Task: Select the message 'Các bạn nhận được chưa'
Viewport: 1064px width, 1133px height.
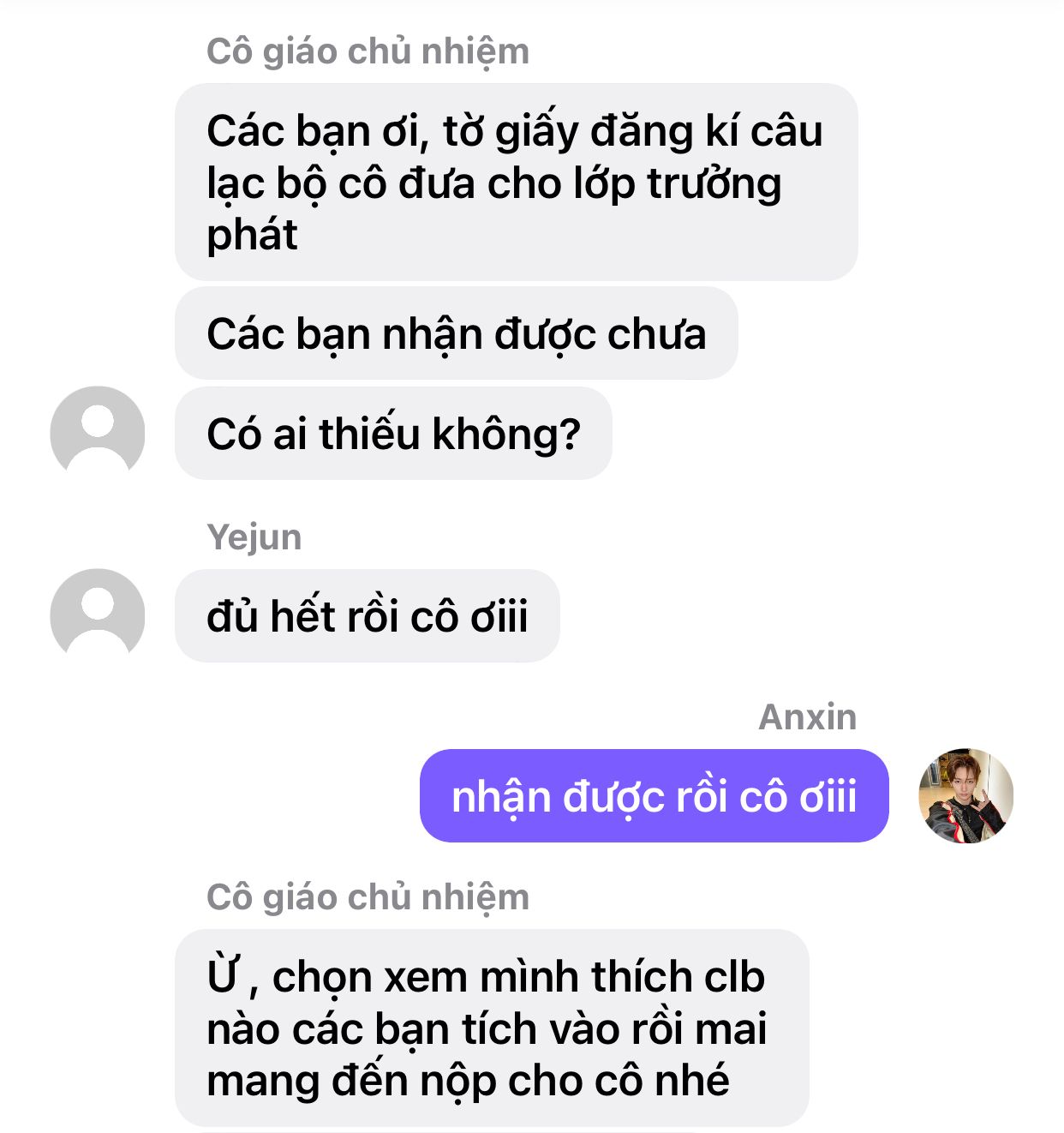Action: pyautogui.click(x=457, y=333)
